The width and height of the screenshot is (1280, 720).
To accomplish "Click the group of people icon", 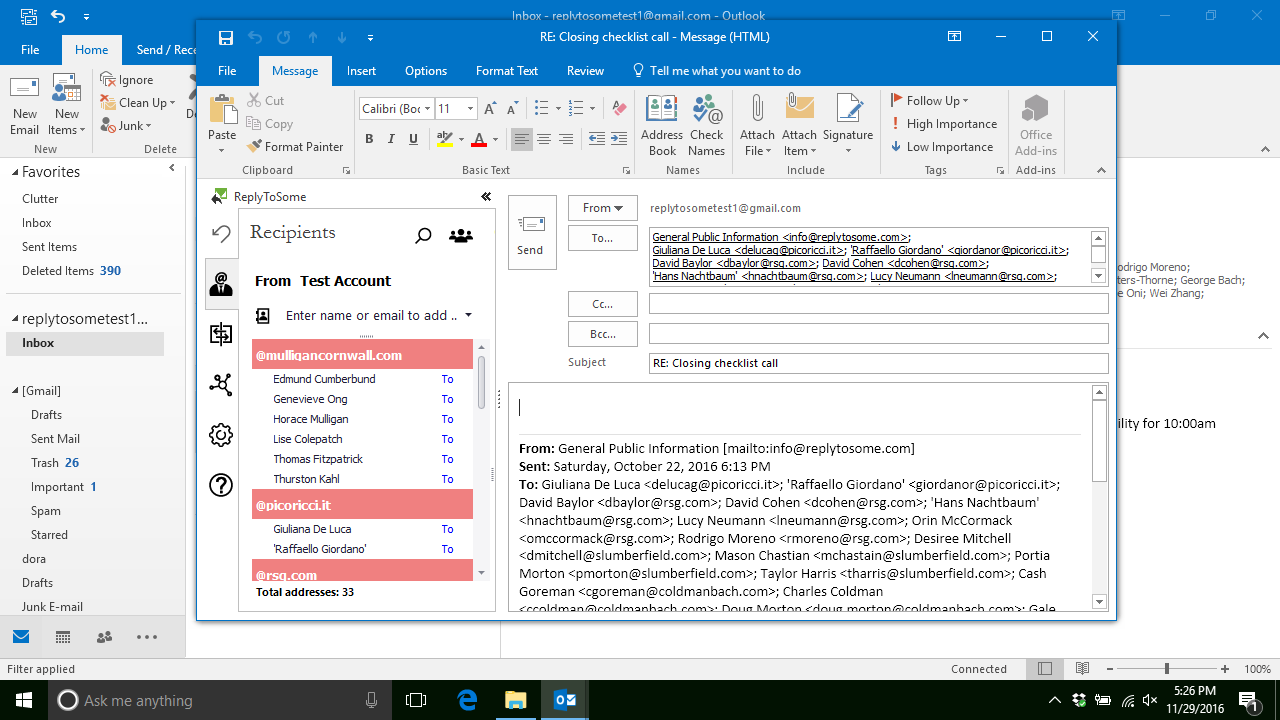I will click(x=461, y=236).
